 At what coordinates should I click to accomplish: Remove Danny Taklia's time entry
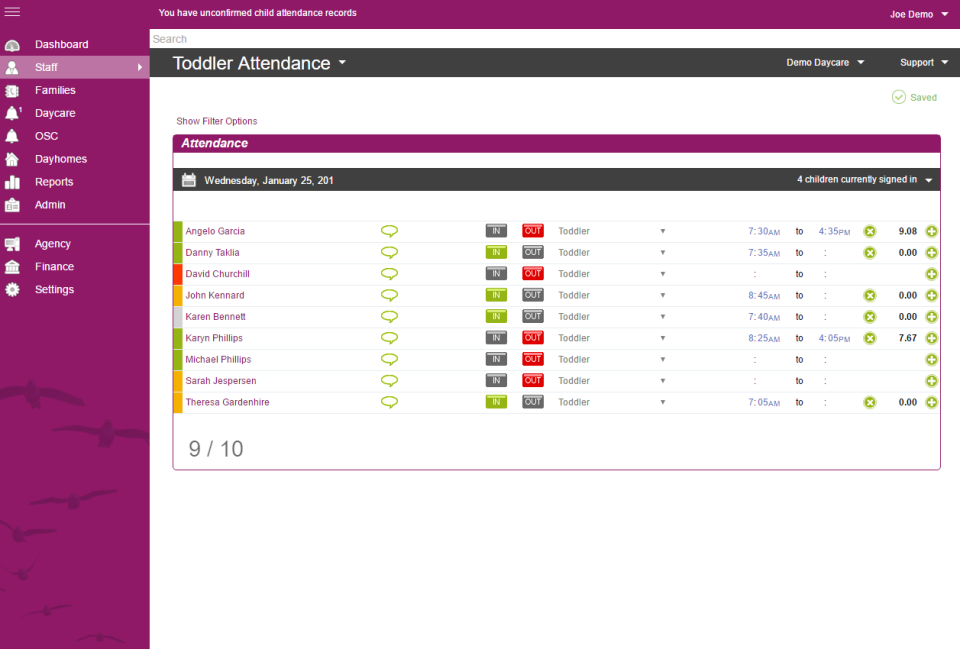[869, 253]
